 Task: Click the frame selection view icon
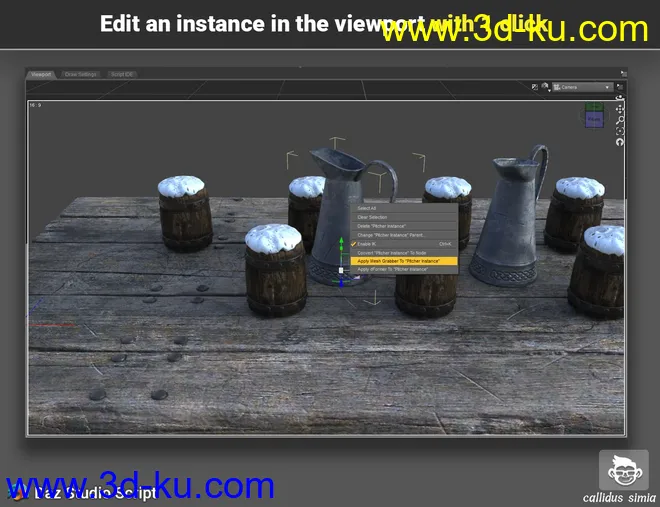[x=620, y=131]
